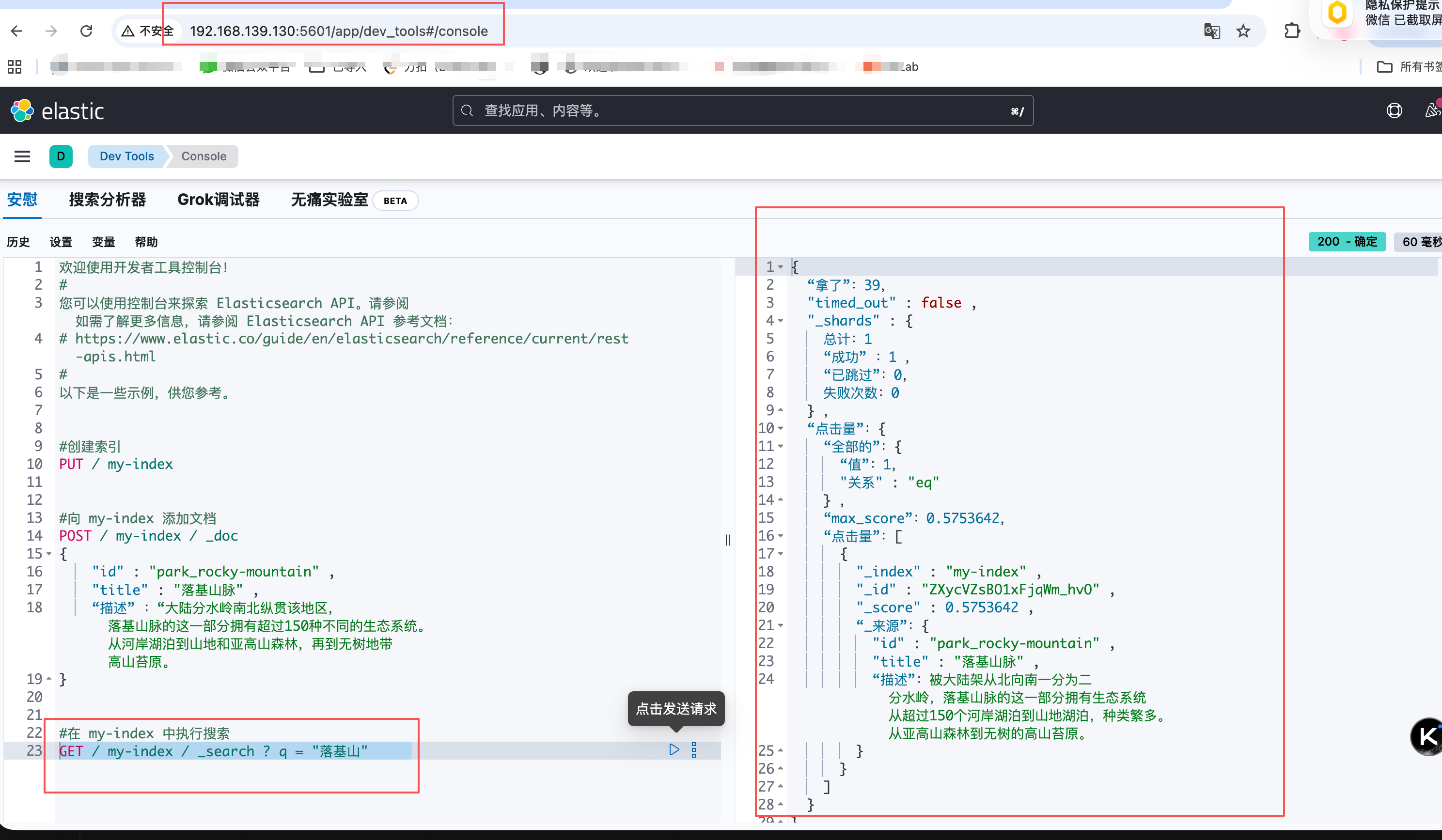Reload the page with refresh icon
1442x840 pixels.
[86, 31]
